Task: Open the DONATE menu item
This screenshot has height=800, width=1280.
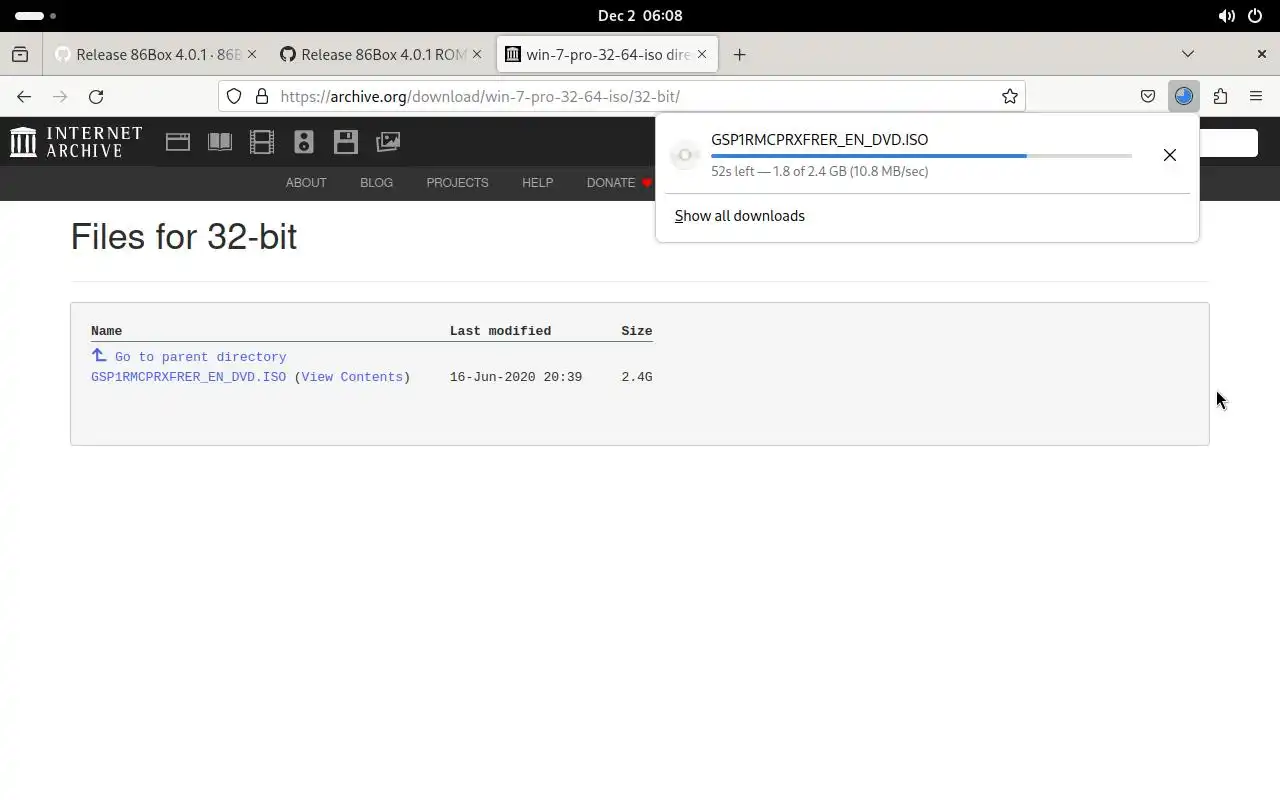Action: 611,183
